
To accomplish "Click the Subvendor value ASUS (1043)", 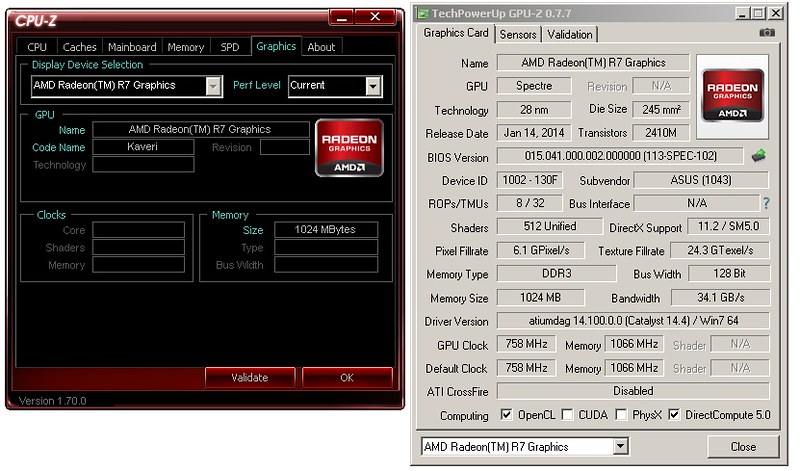I will [x=701, y=180].
